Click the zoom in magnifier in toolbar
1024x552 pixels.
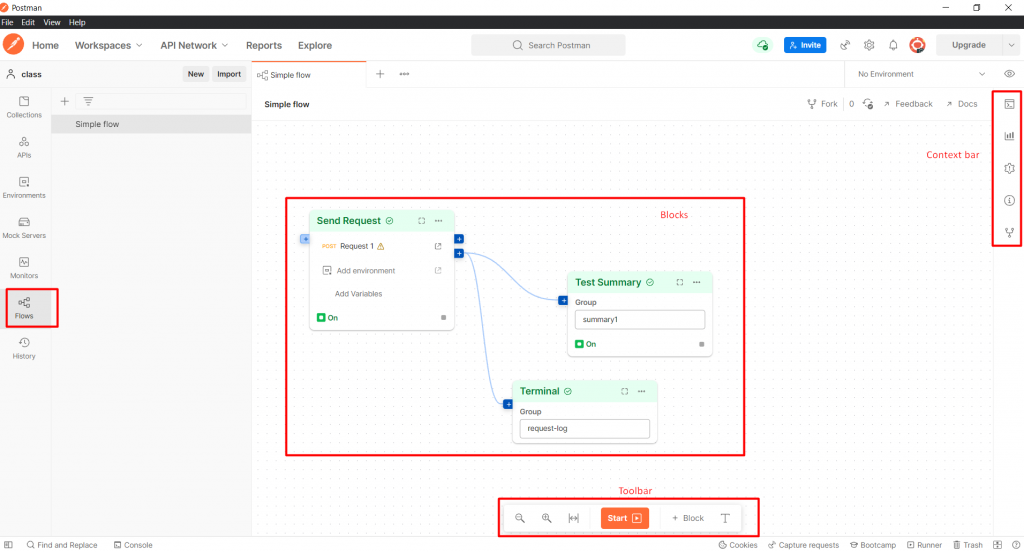pyautogui.click(x=547, y=518)
